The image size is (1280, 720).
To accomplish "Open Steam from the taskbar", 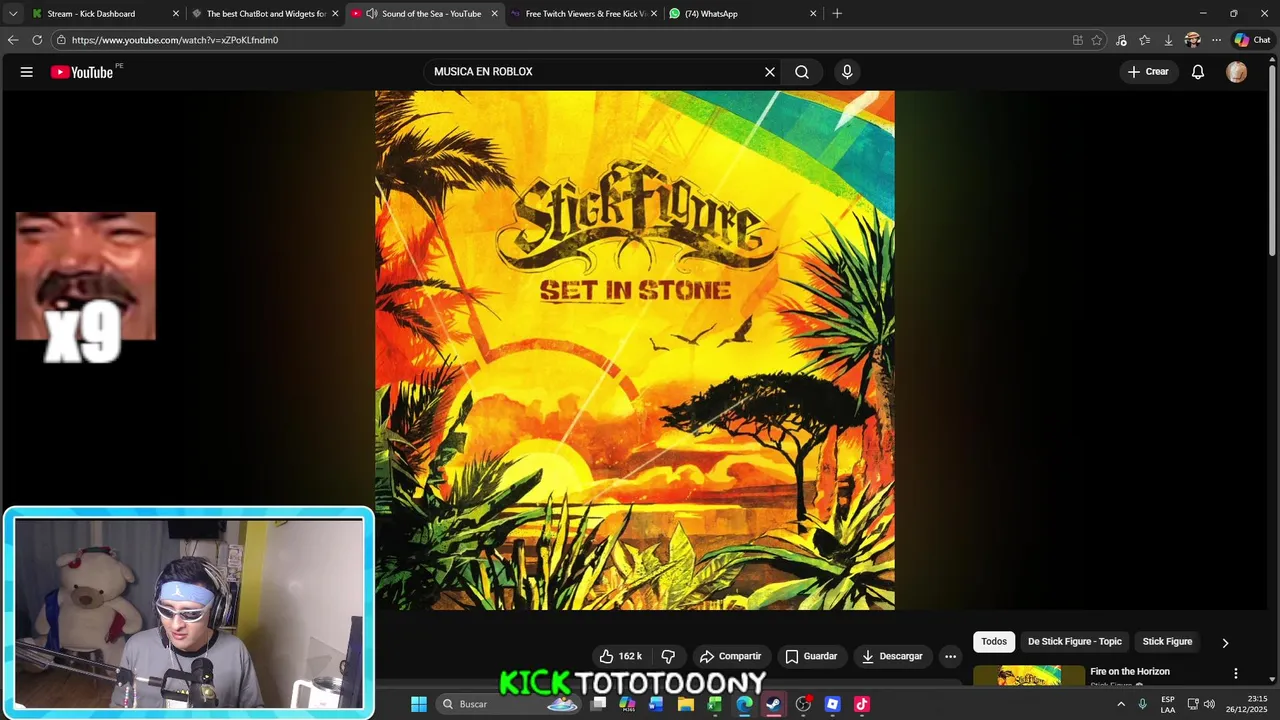I will (773, 704).
